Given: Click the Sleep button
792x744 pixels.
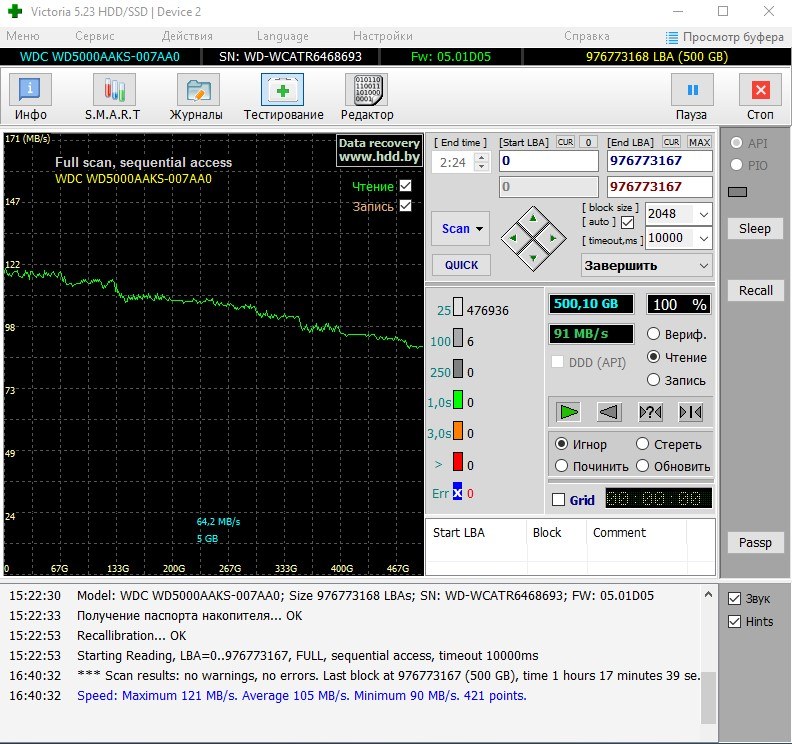Looking at the screenshot, I should (x=755, y=228).
